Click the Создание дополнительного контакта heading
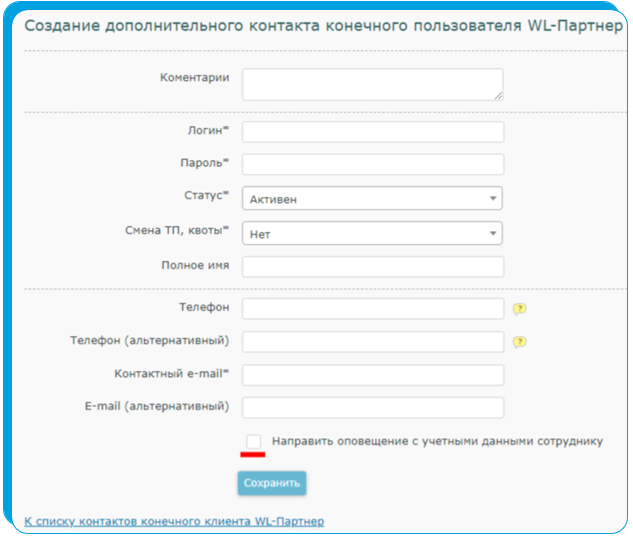 click(x=323, y=26)
